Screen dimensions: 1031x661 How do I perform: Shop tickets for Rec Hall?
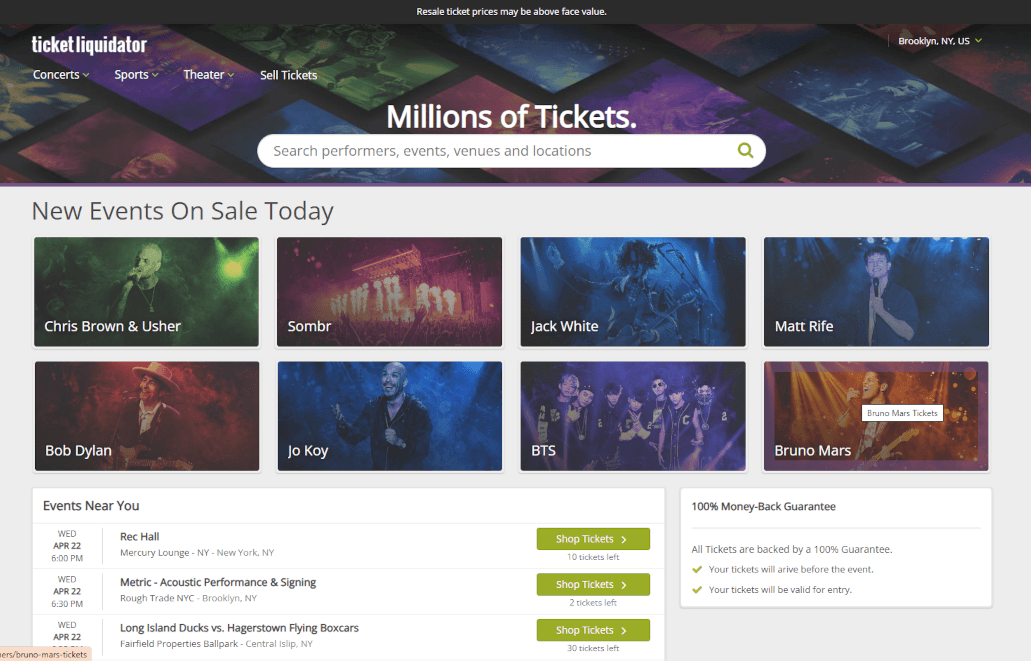pos(593,539)
